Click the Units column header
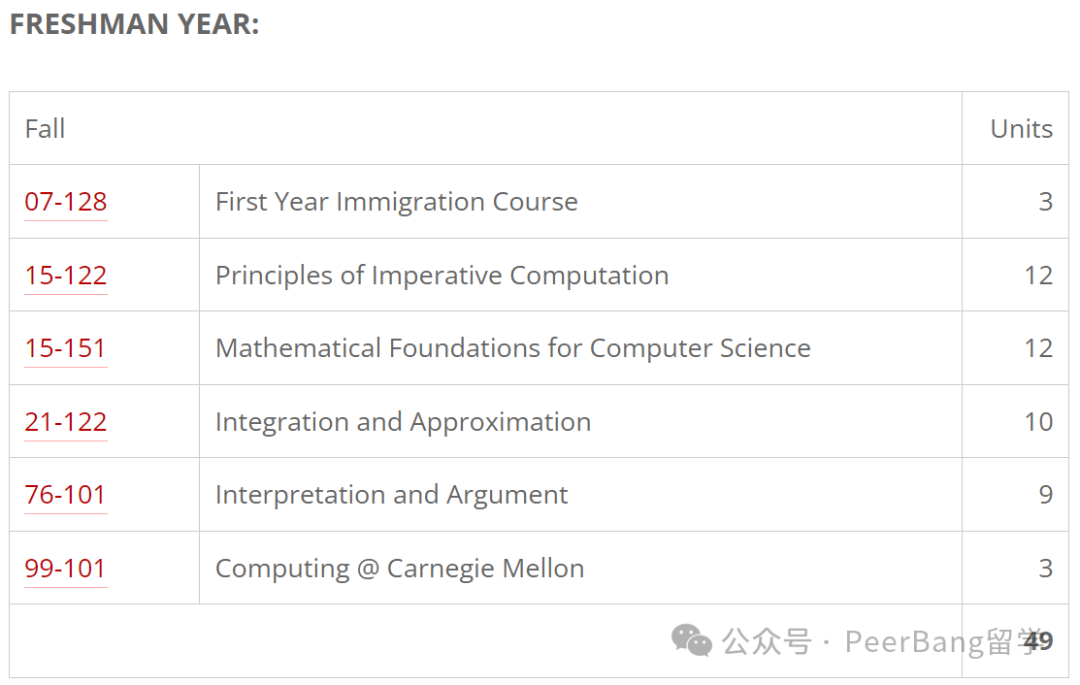 [1021, 129]
